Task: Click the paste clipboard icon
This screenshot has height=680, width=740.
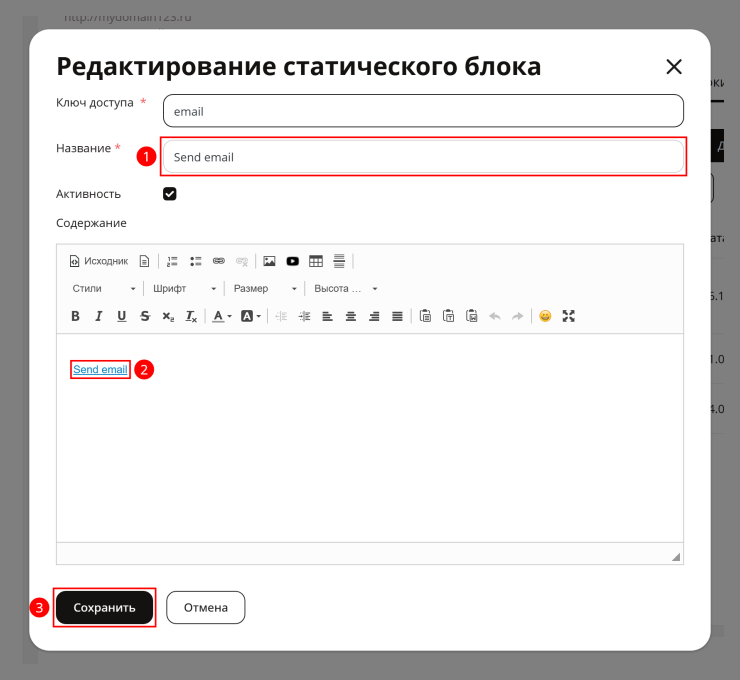Action: pyautogui.click(x=425, y=316)
